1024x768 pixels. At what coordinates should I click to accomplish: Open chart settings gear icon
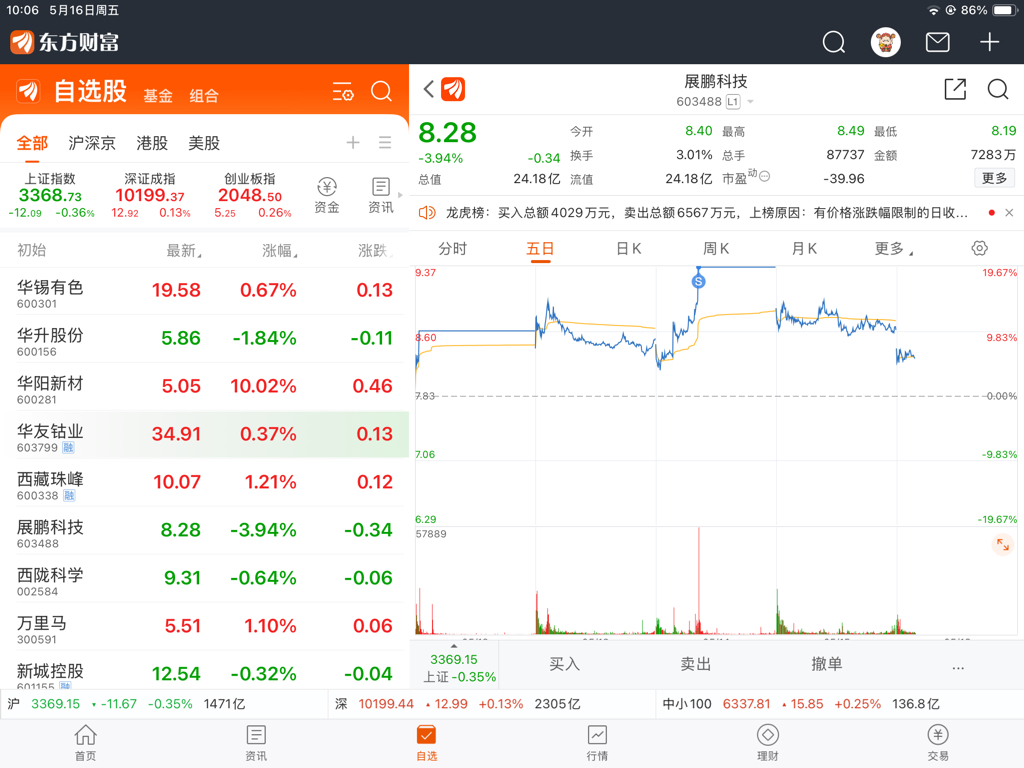point(980,248)
